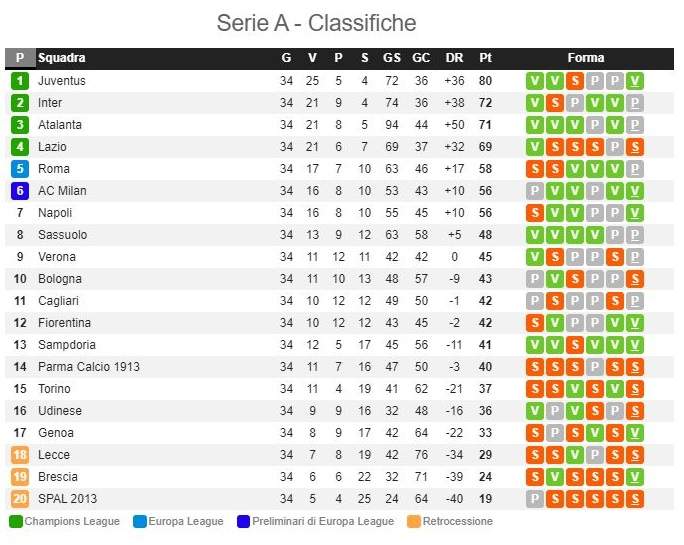Click the Serie A - Classifiche title
This screenshot has height=545, width=684.
pyautogui.click(x=316, y=23)
